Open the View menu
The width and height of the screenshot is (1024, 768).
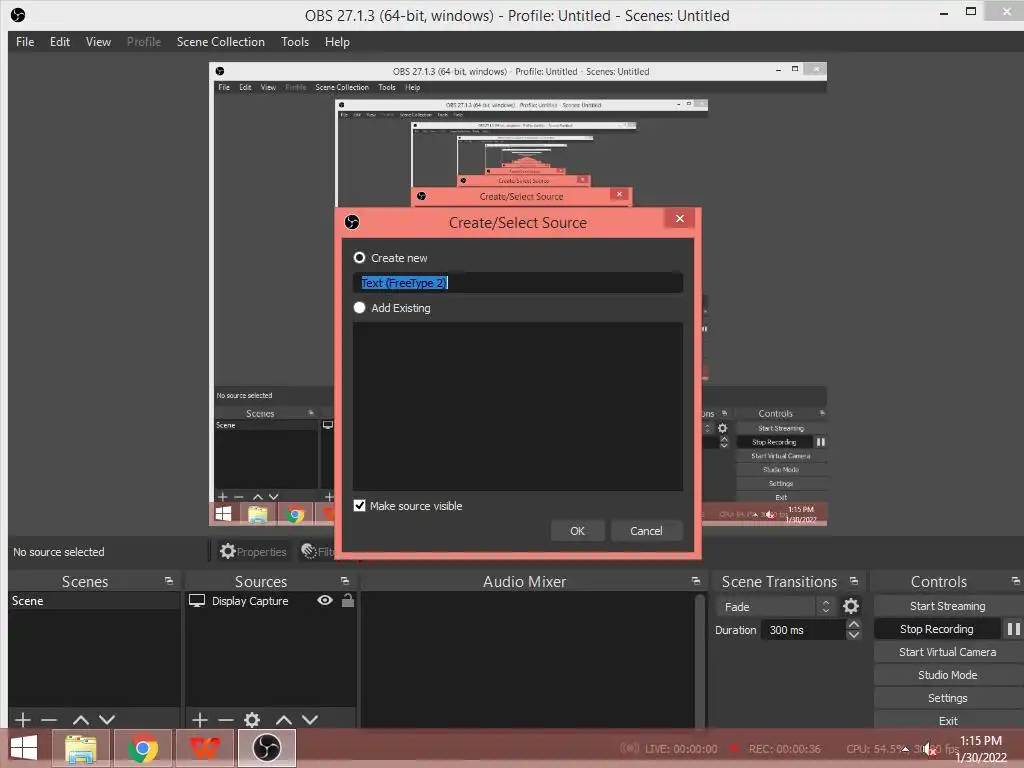point(98,42)
